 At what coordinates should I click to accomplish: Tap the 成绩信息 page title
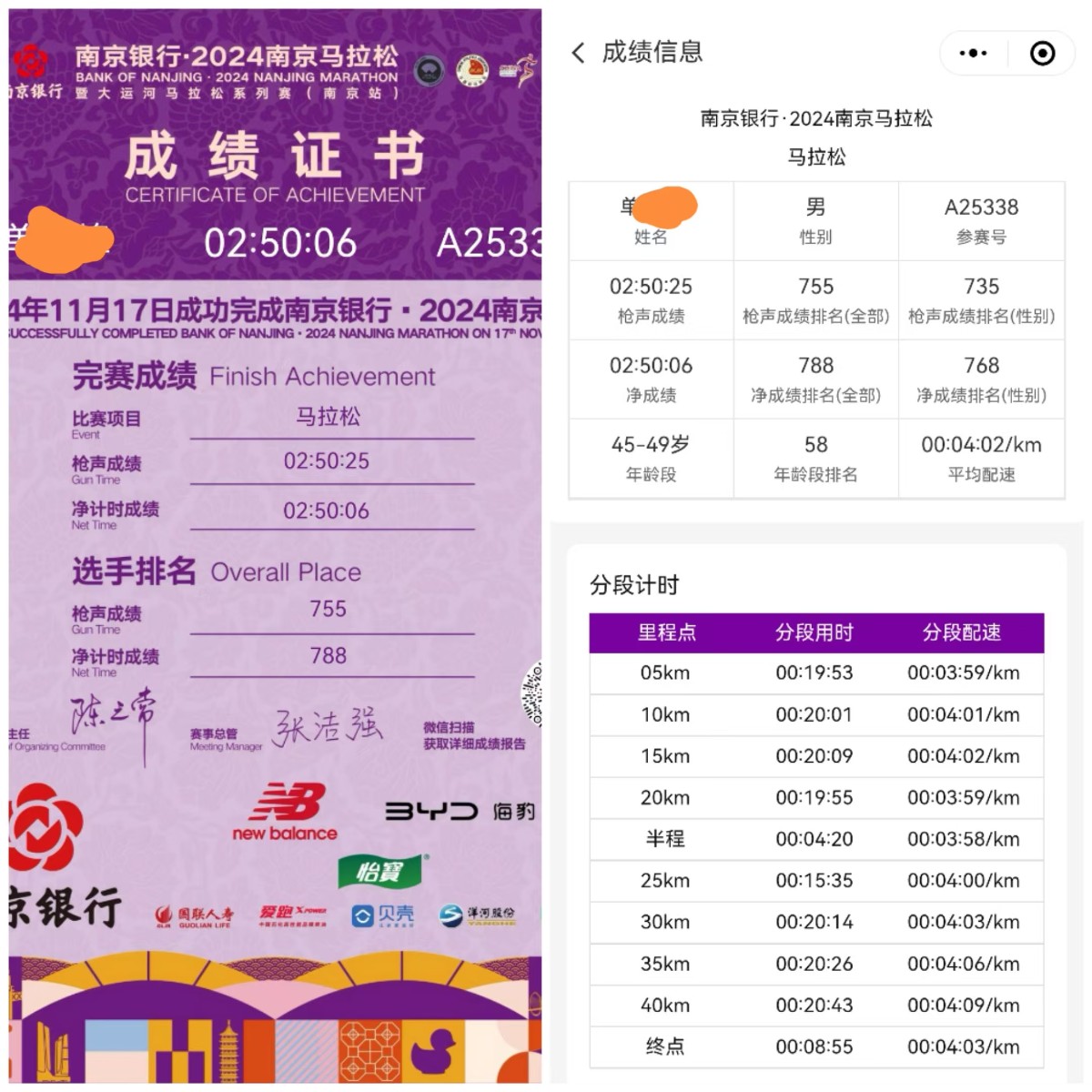[652, 53]
